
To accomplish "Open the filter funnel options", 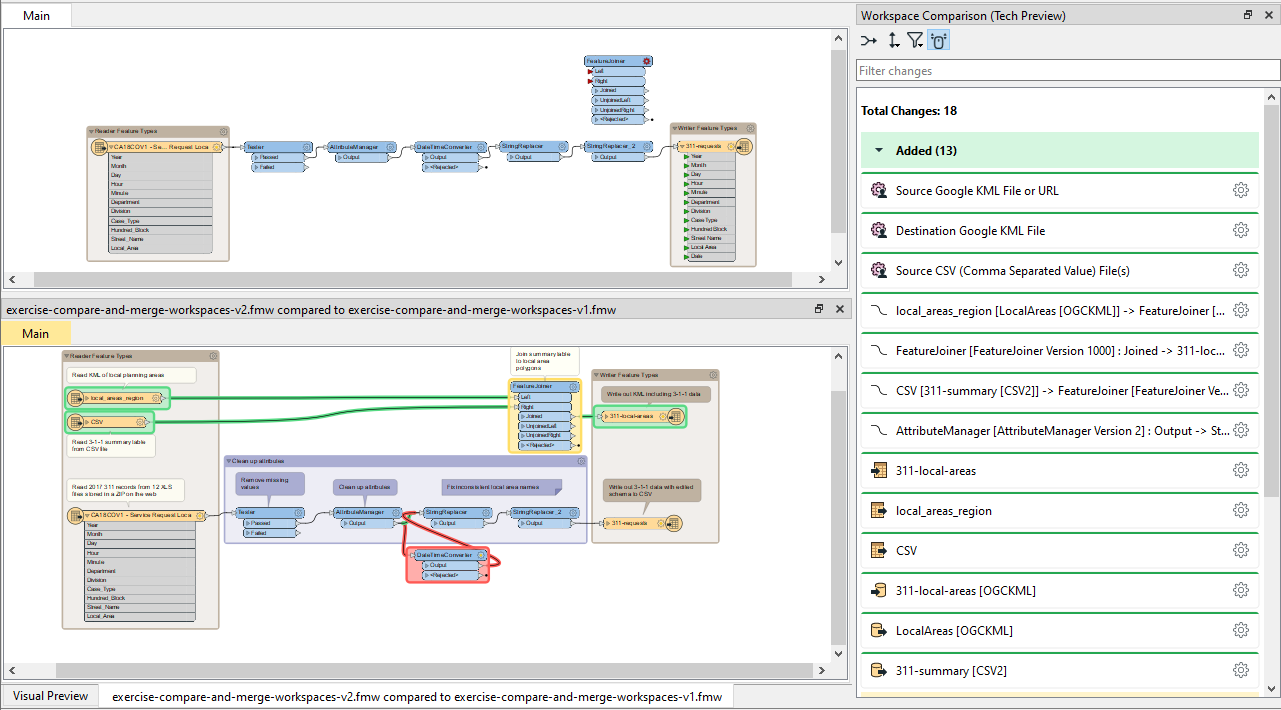I will pos(915,41).
